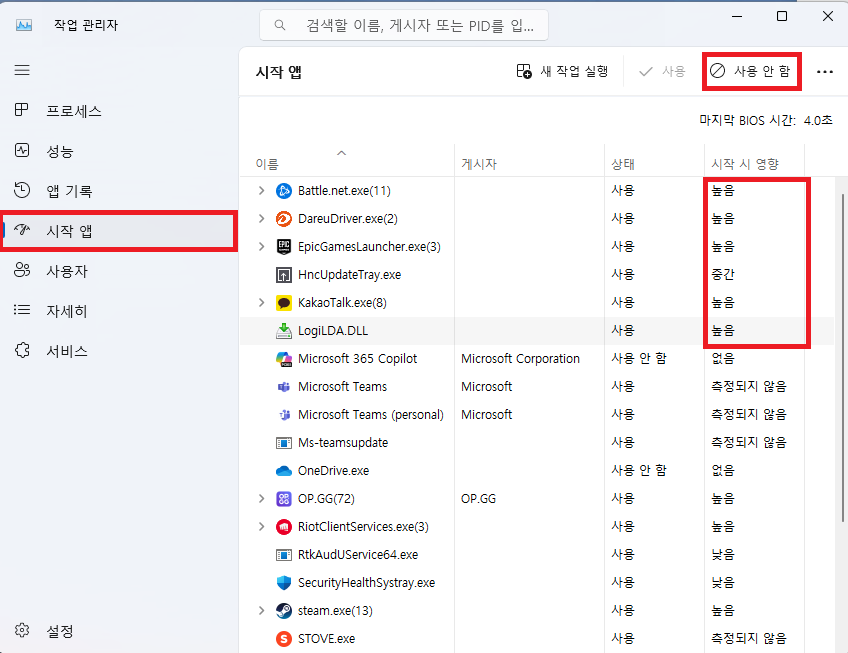Screen dimensions: 848x653
Task: Select the Ms-teamsupdate entry
Action: 343,443
